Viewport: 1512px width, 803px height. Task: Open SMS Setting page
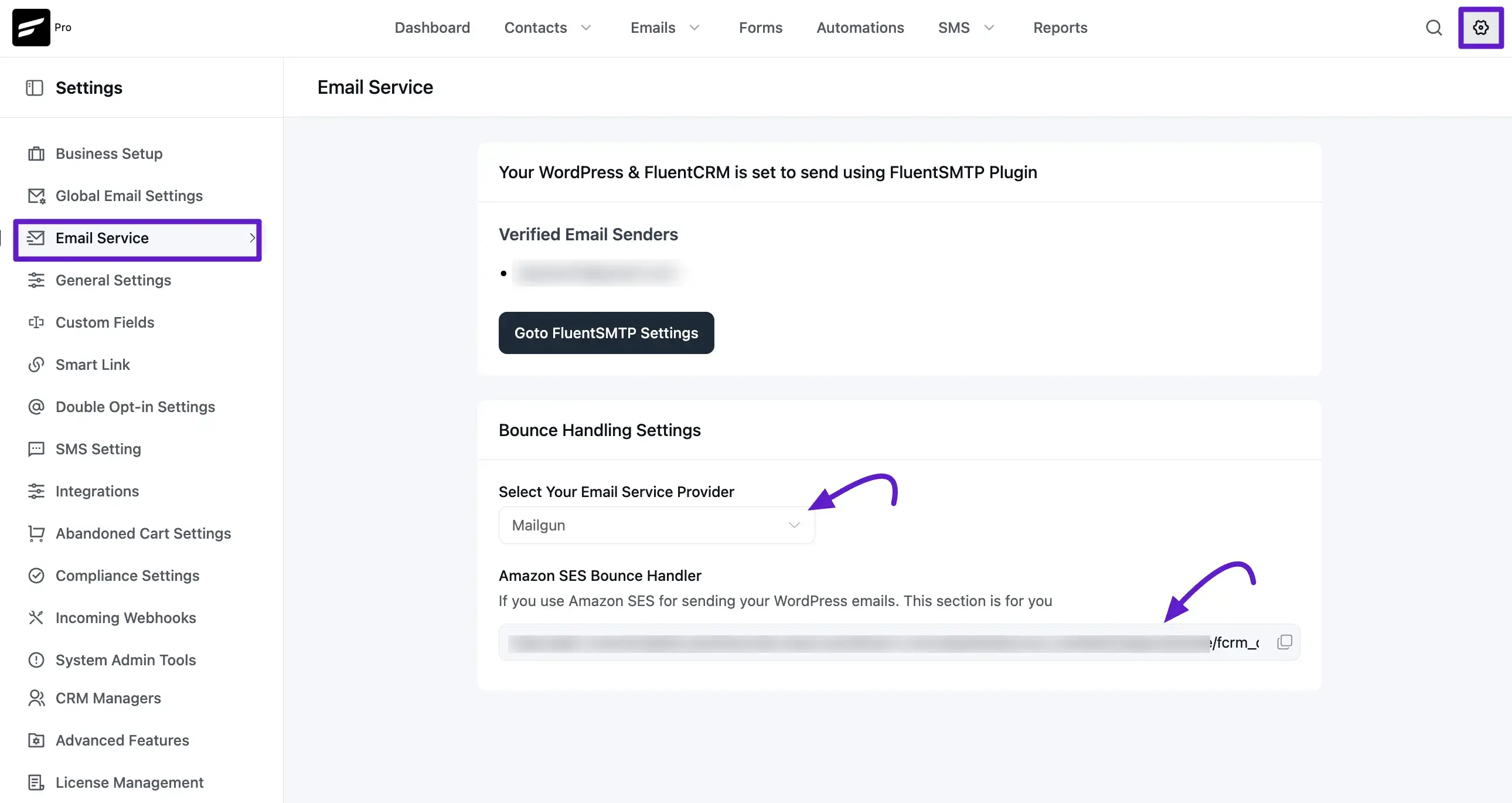click(x=98, y=449)
